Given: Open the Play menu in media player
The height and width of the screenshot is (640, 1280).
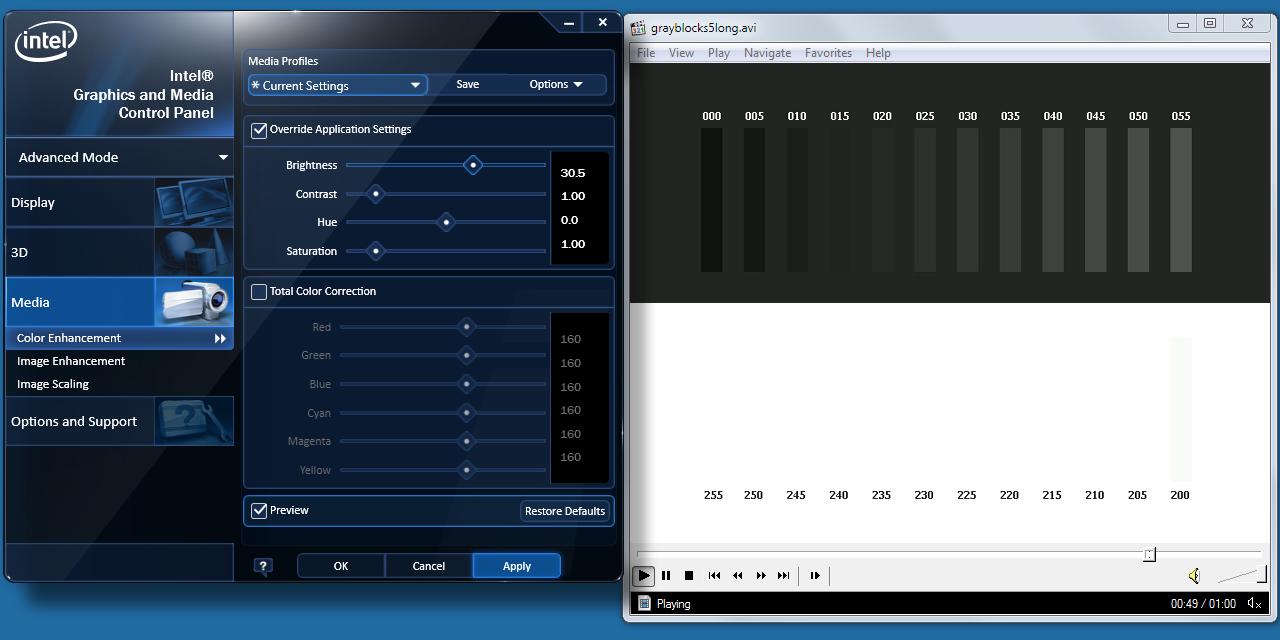Looking at the screenshot, I should click(719, 53).
